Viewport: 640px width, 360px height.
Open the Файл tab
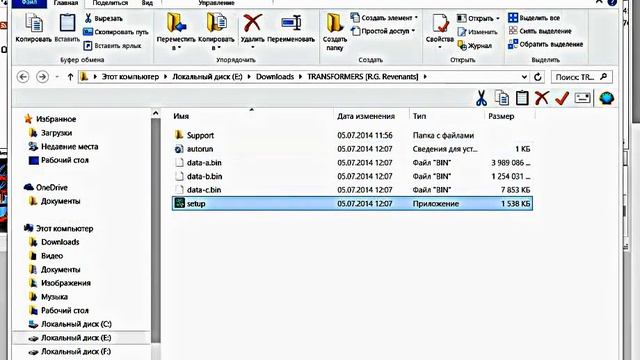(x=29, y=3)
